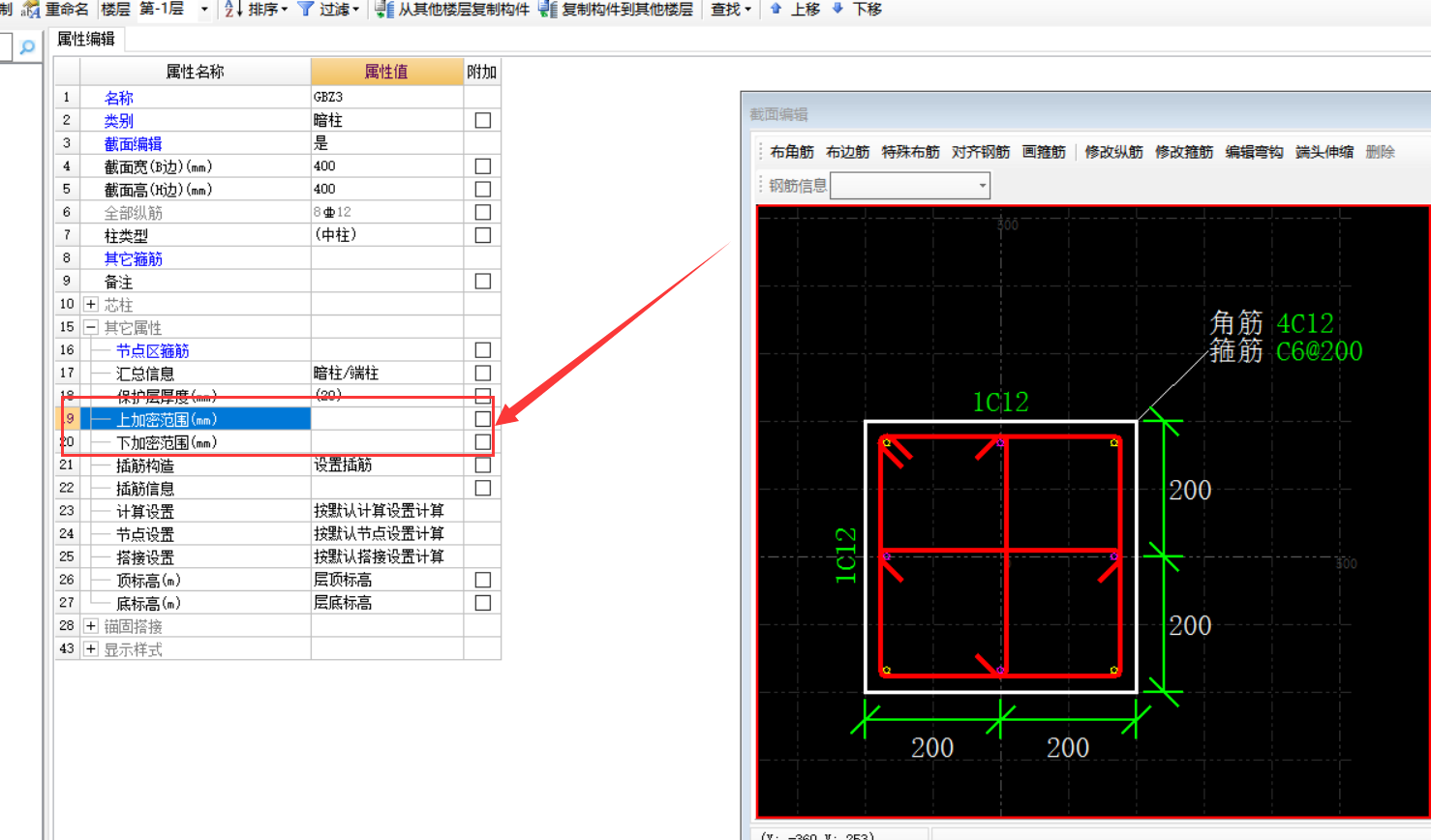This screenshot has width=1431, height=840.
Task: Click the 4C12 corner rebar label
Action: 1305,323
